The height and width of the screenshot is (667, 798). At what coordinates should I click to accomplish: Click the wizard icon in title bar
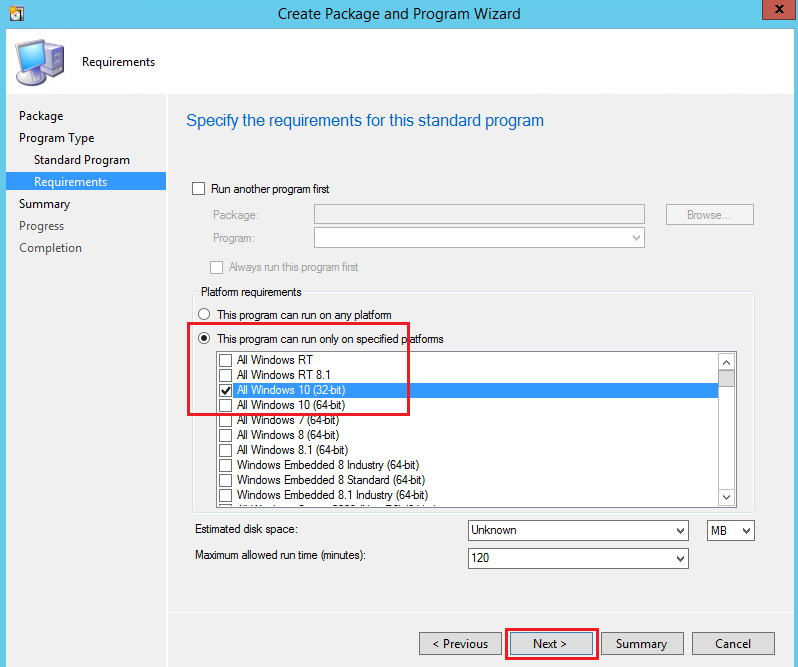11,13
